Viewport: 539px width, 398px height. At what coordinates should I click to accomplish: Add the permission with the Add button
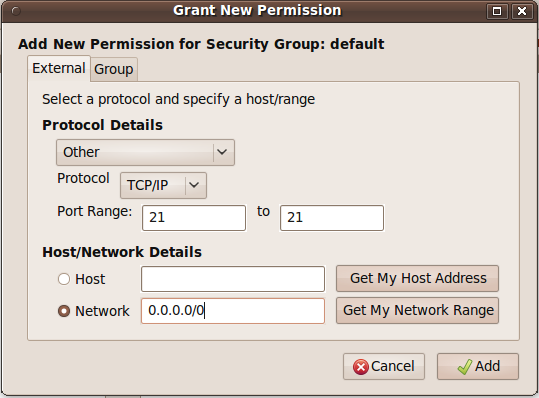tap(478, 366)
